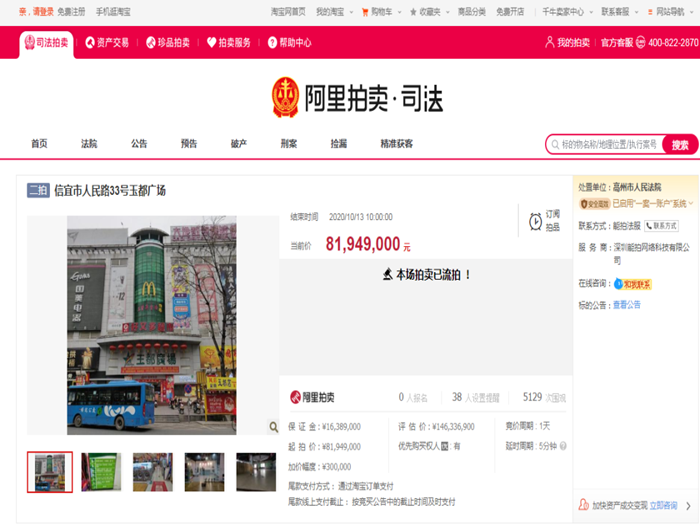Open the 查看公告 link
This screenshot has height=525, width=700.
pos(626,305)
